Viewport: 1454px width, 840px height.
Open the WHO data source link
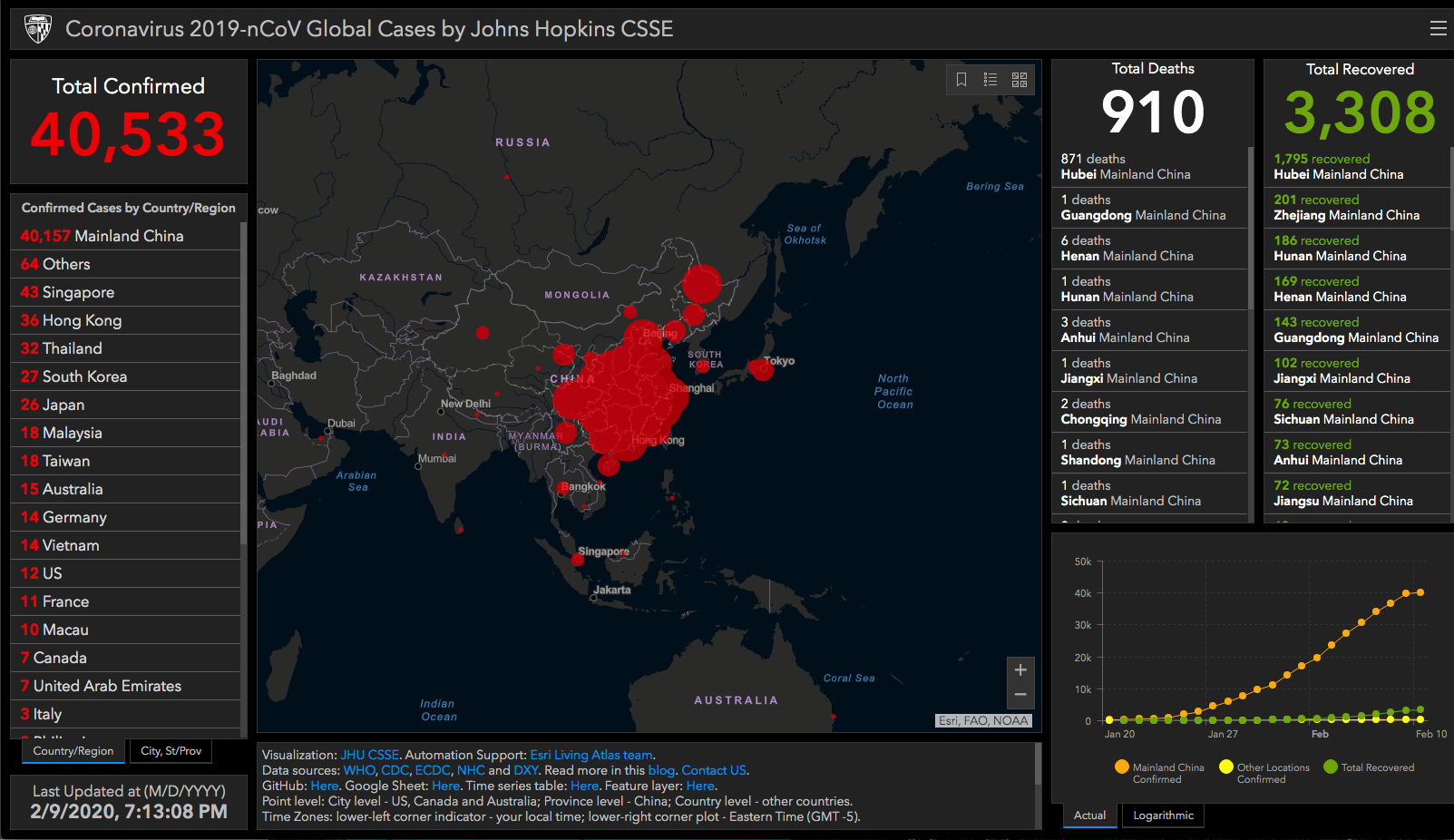click(x=359, y=770)
